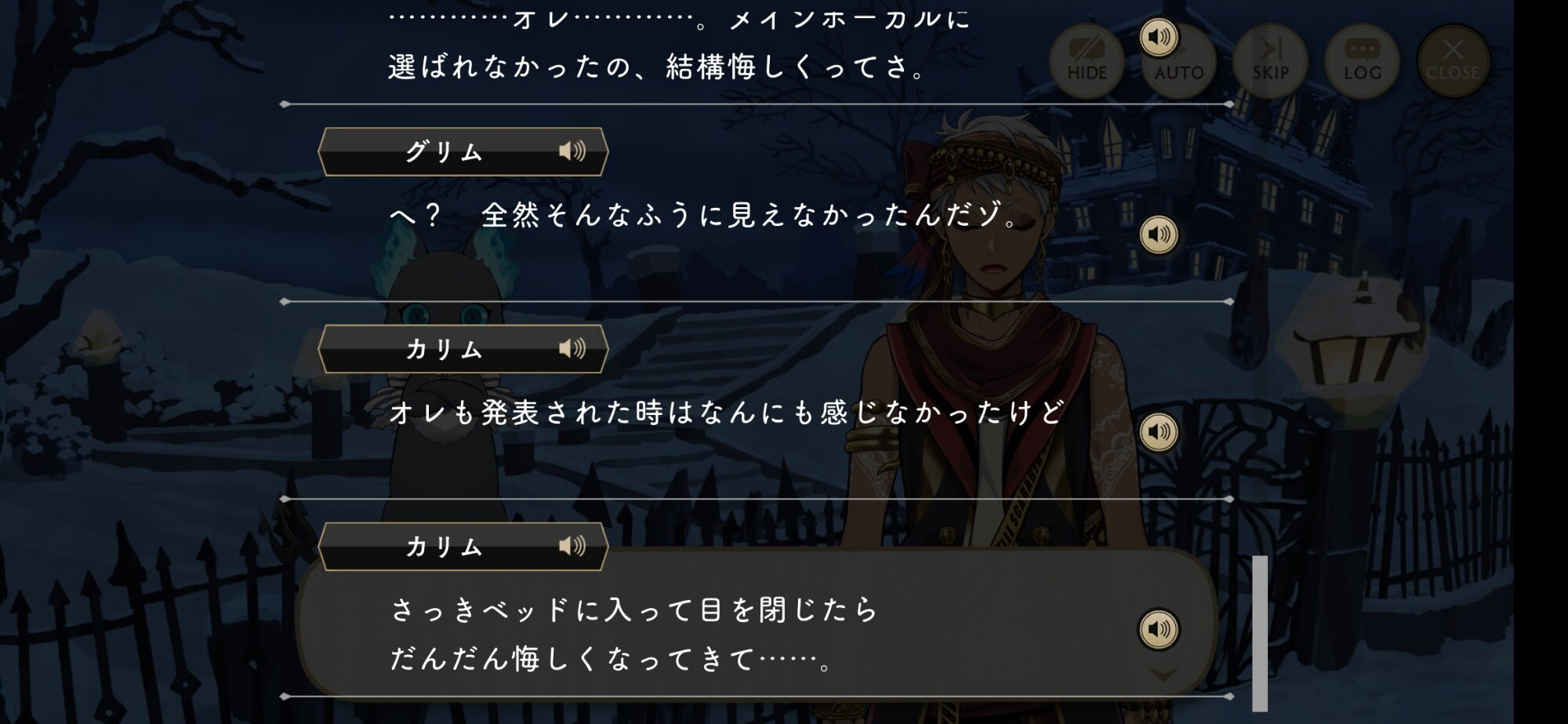Click the さっきベッドに入って dialogue text
The image size is (1568, 724).
(633, 634)
